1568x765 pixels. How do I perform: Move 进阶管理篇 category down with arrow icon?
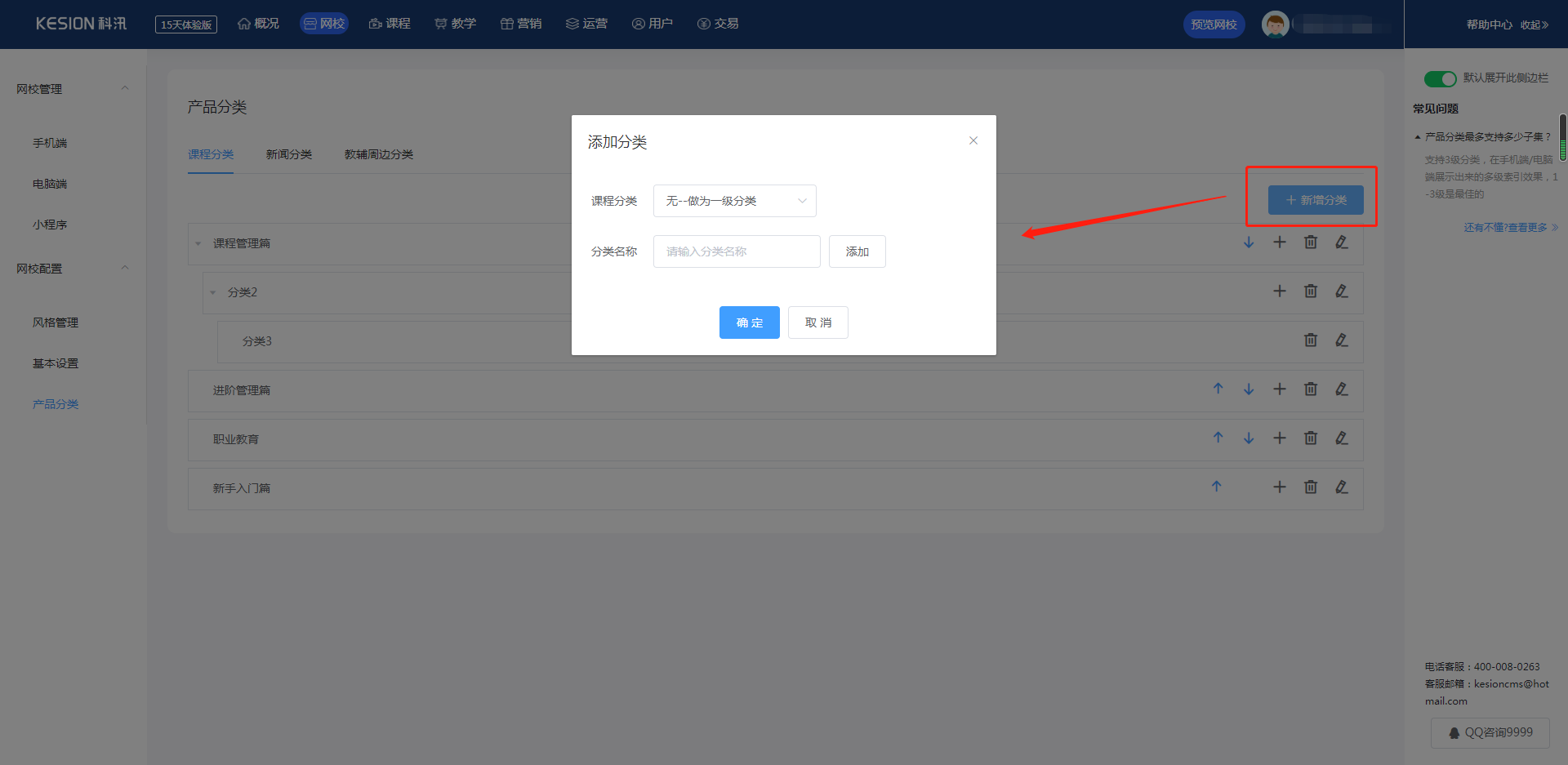1249,389
